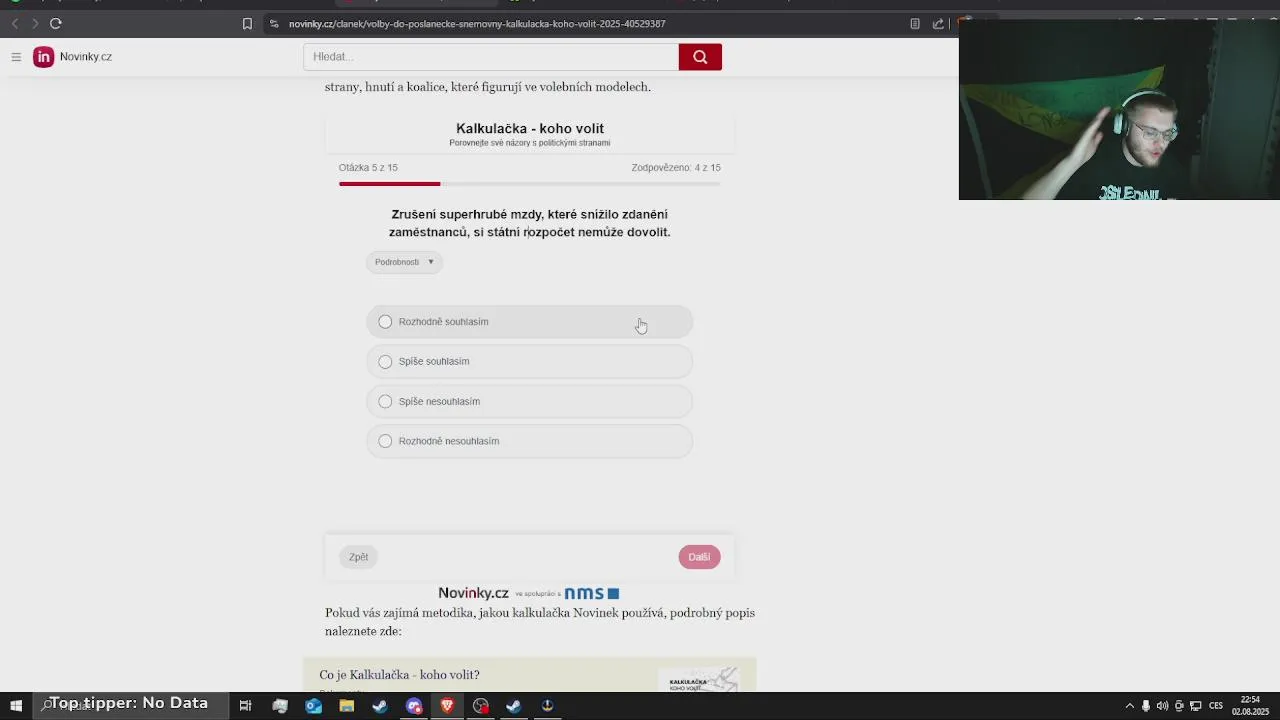1280x720 pixels.
Task: Select Spíše nesouhlasím radio option
Action: click(x=529, y=401)
